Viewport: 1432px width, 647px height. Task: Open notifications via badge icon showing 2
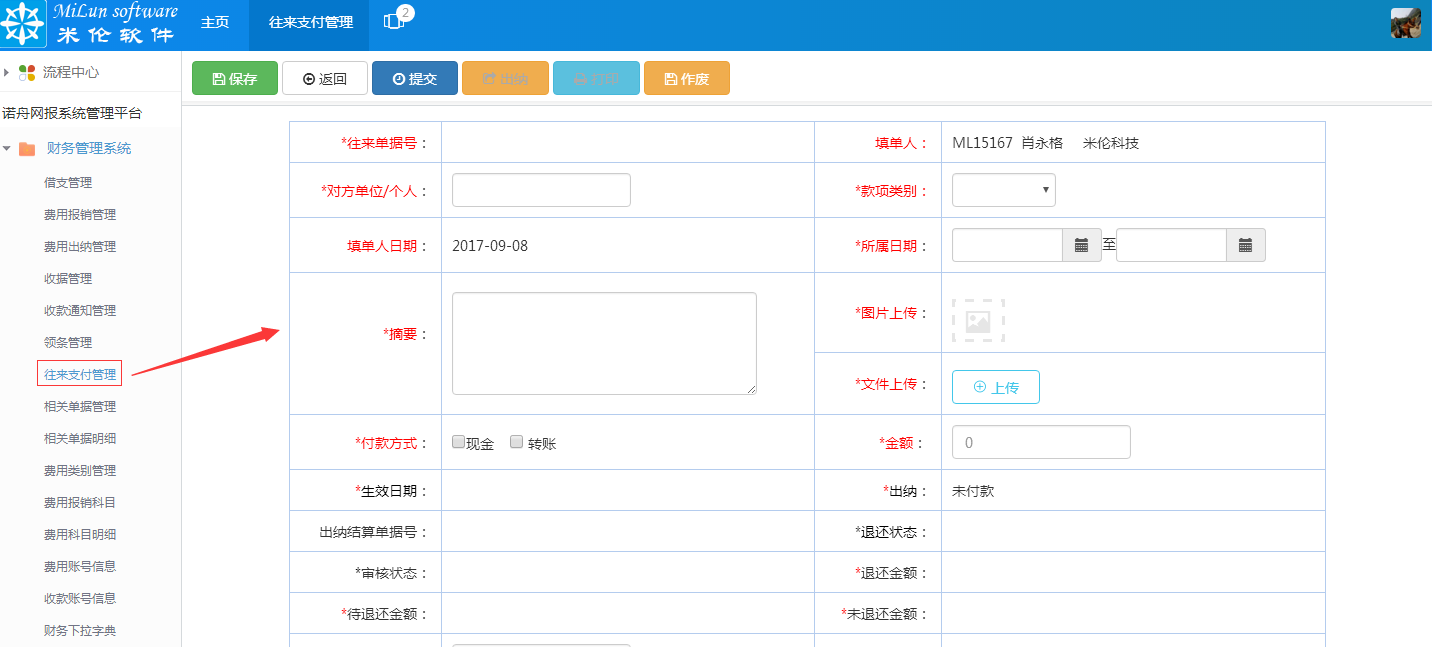[x=392, y=22]
